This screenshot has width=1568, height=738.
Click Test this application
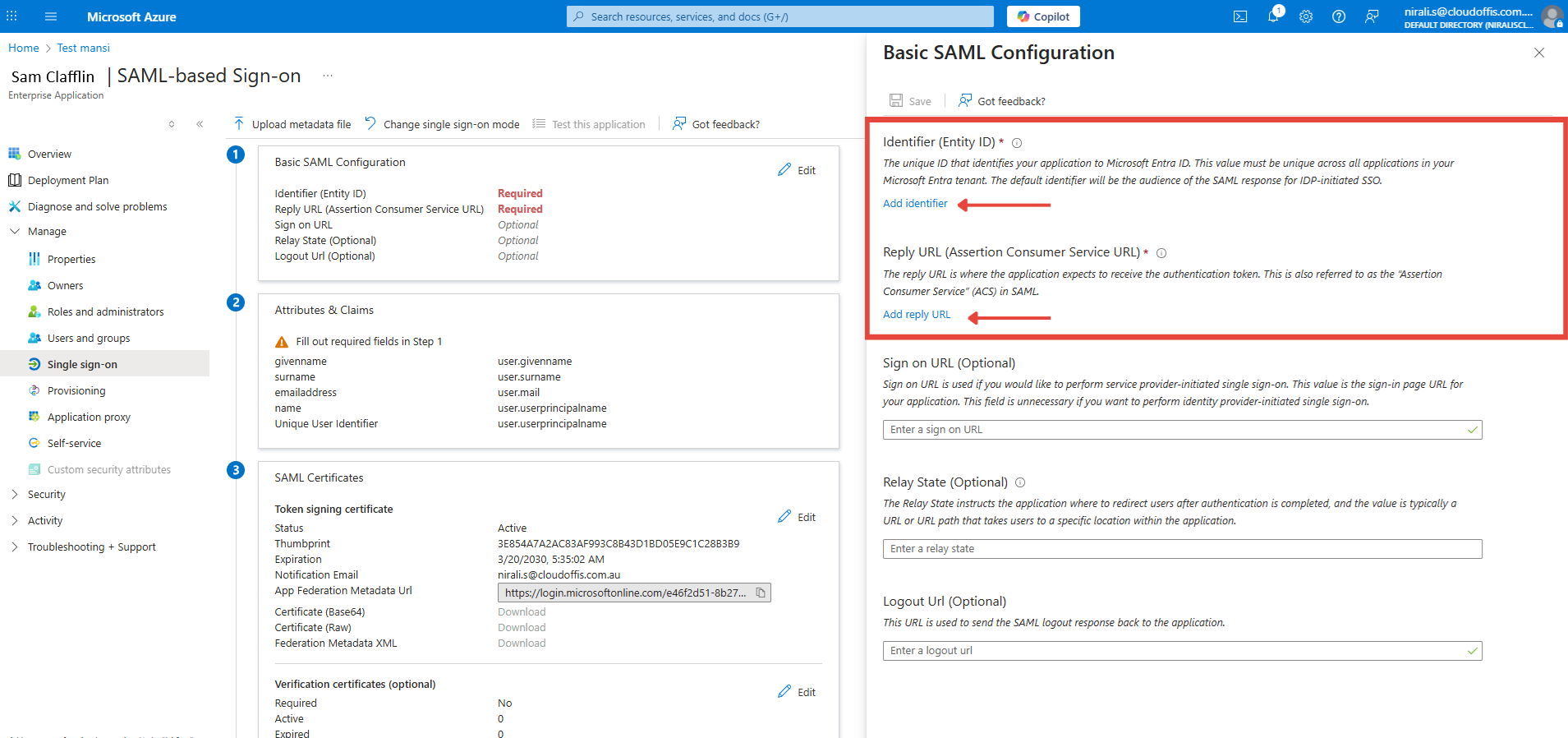pyautogui.click(x=589, y=124)
